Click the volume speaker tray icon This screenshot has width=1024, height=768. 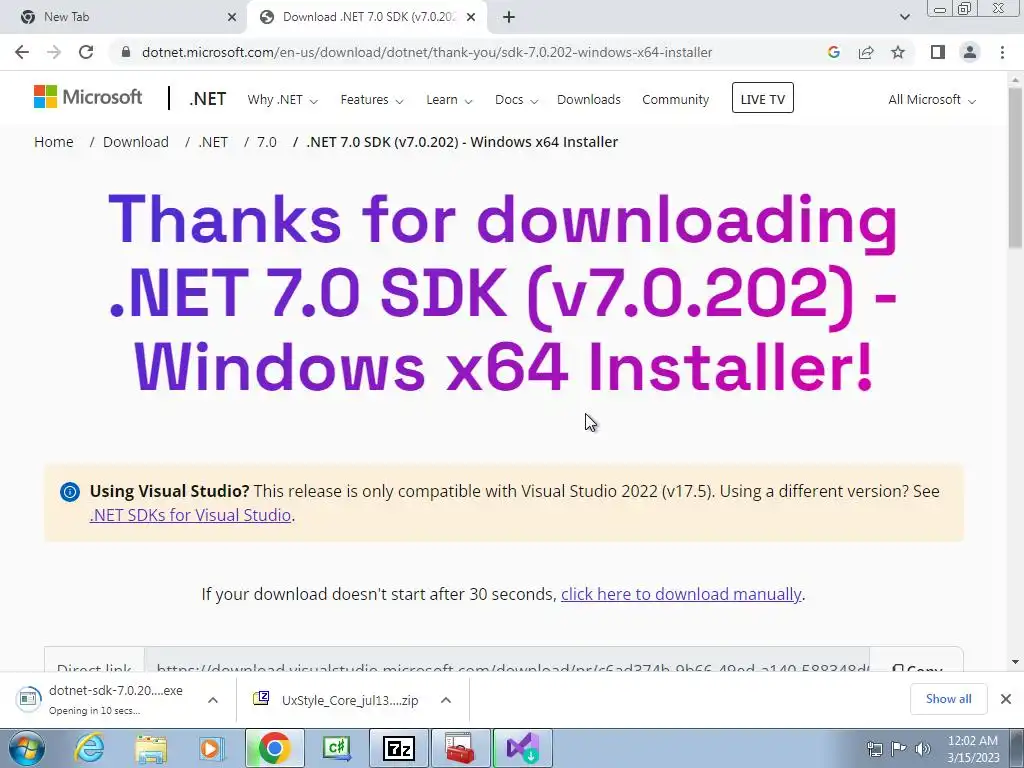pyautogui.click(x=922, y=749)
